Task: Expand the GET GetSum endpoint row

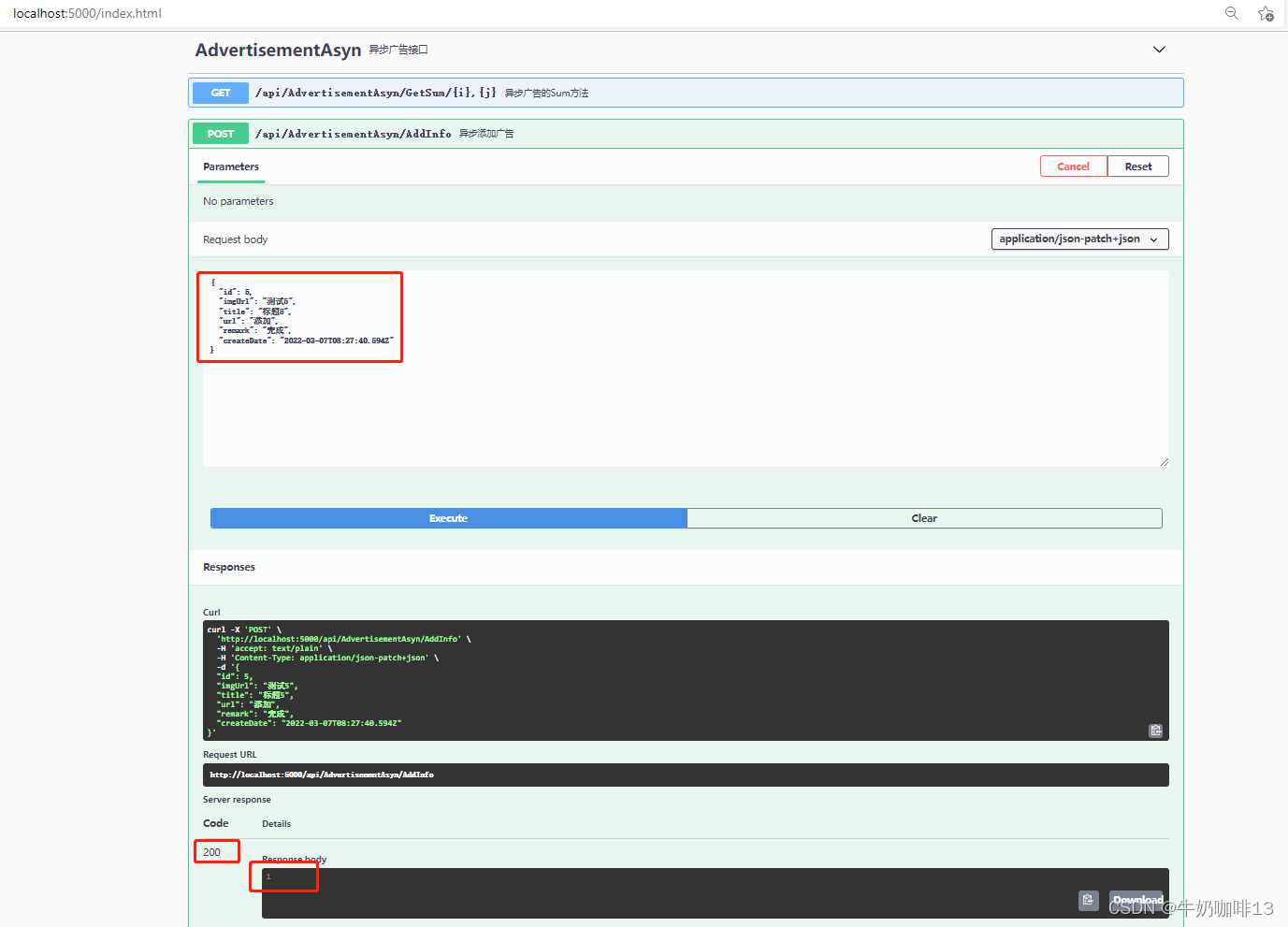Action: [x=686, y=93]
